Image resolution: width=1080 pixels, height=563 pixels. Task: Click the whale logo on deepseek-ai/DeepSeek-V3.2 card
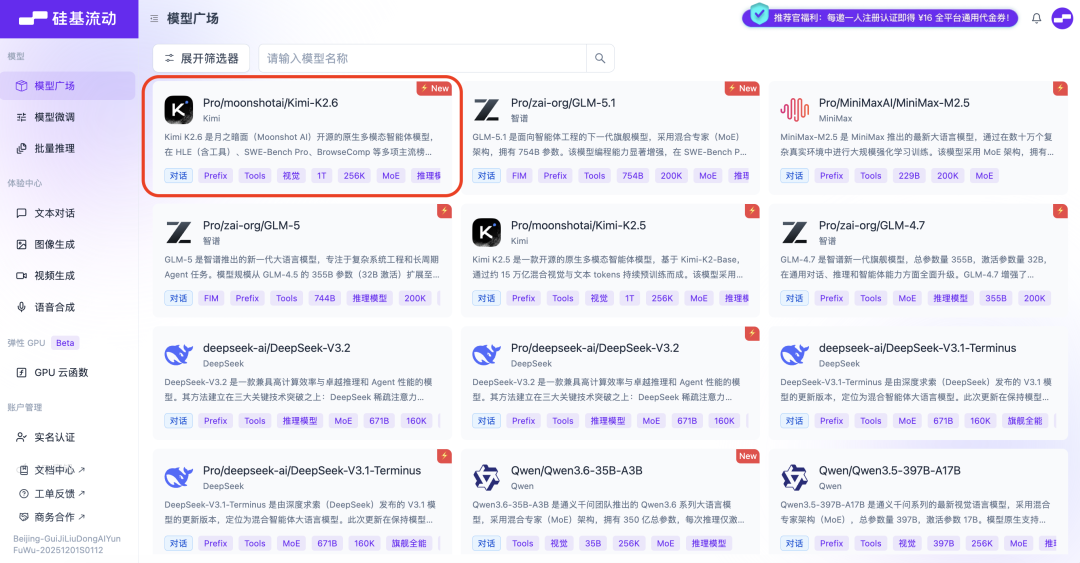point(178,355)
